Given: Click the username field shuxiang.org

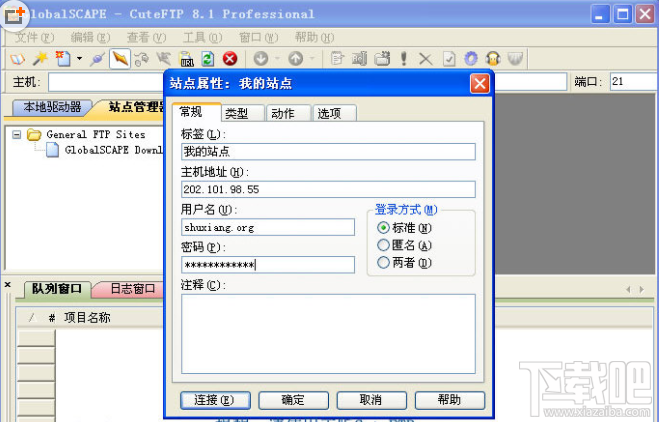Looking at the screenshot, I should 268,227.
